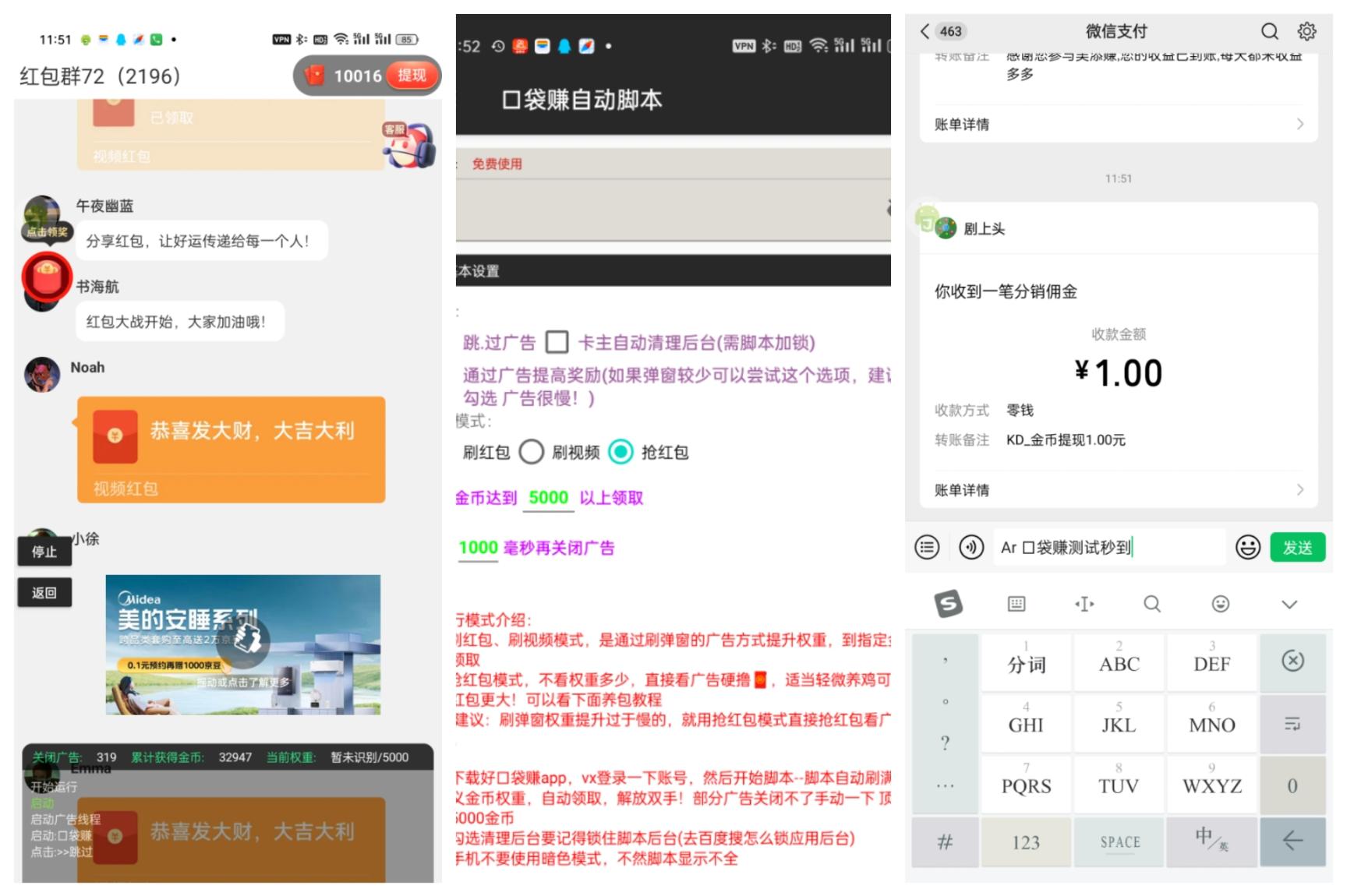Collapse the keyboard with the down chevron

1289,603
